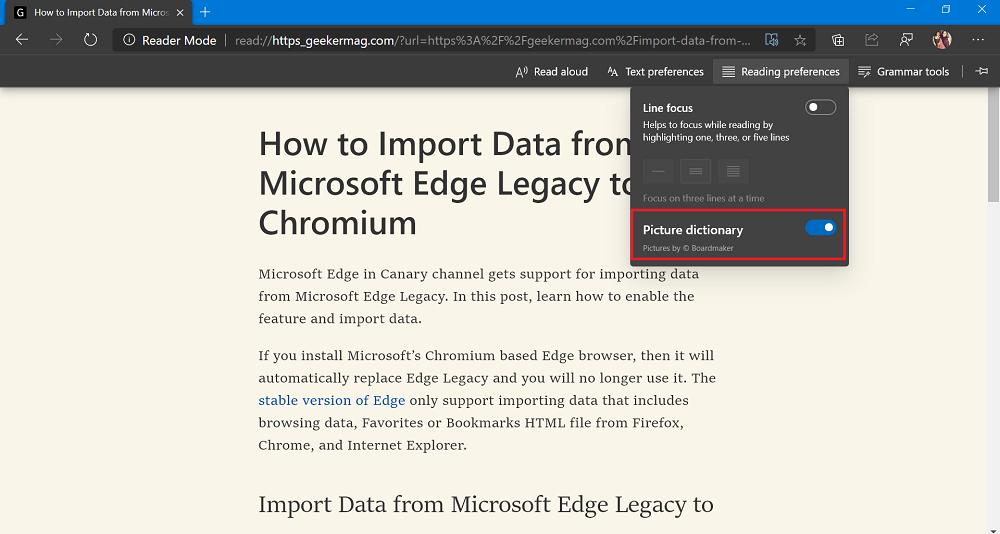The width and height of the screenshot is (1000, 534).
Task: Click the Share icon in toolbar
Action: tap(872, 40)
